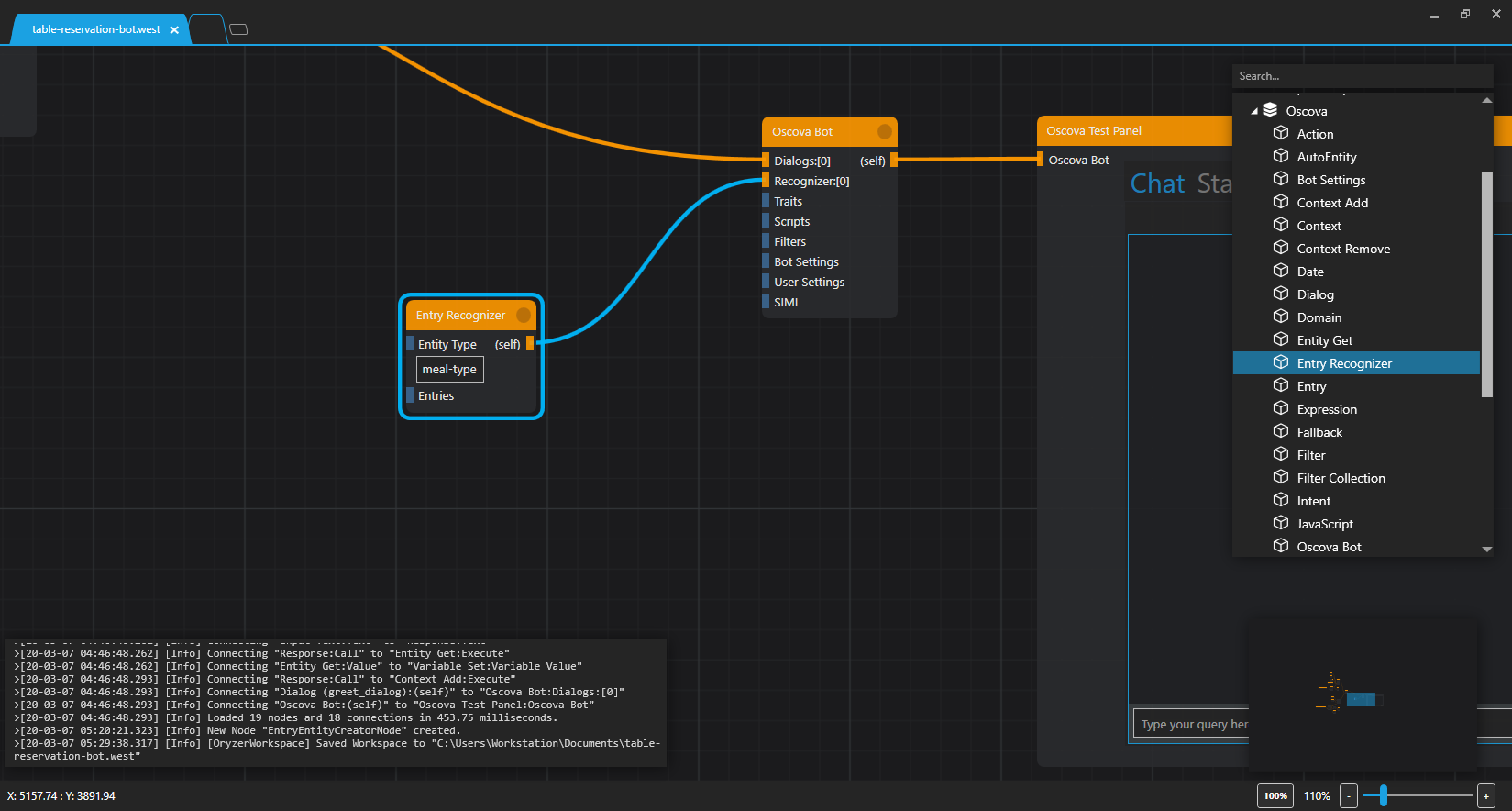The image size is (1512, 811).
Task: Click the Oscova category stack icon
Action: click(1270, 110)
